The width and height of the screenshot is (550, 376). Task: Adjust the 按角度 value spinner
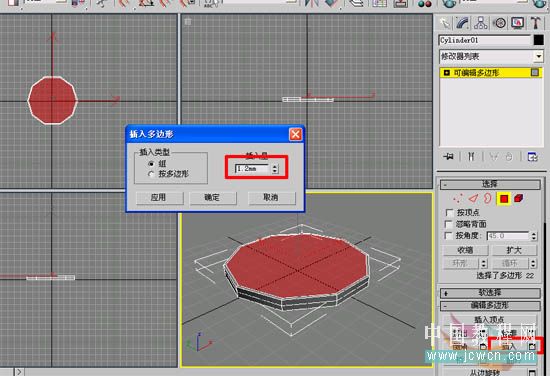click(534, 236)
